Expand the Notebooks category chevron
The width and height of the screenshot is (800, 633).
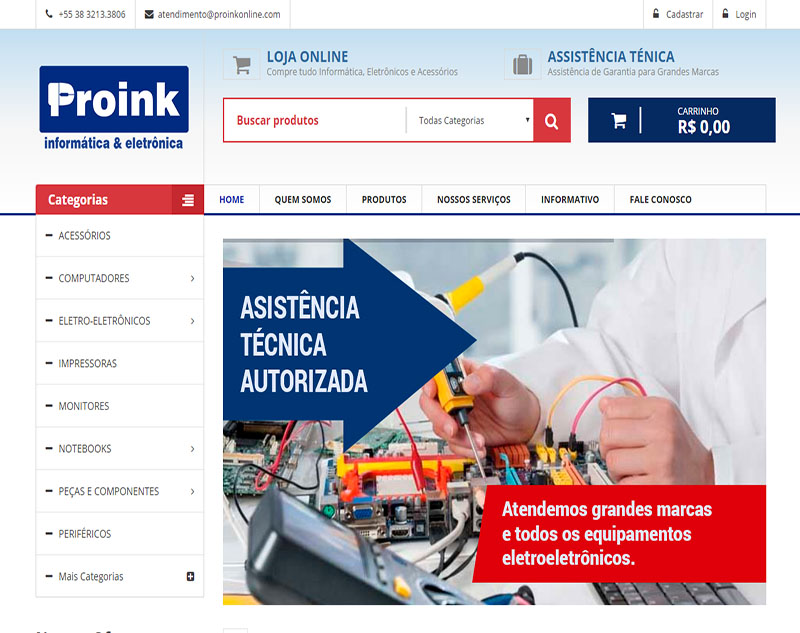click(192, 449)
